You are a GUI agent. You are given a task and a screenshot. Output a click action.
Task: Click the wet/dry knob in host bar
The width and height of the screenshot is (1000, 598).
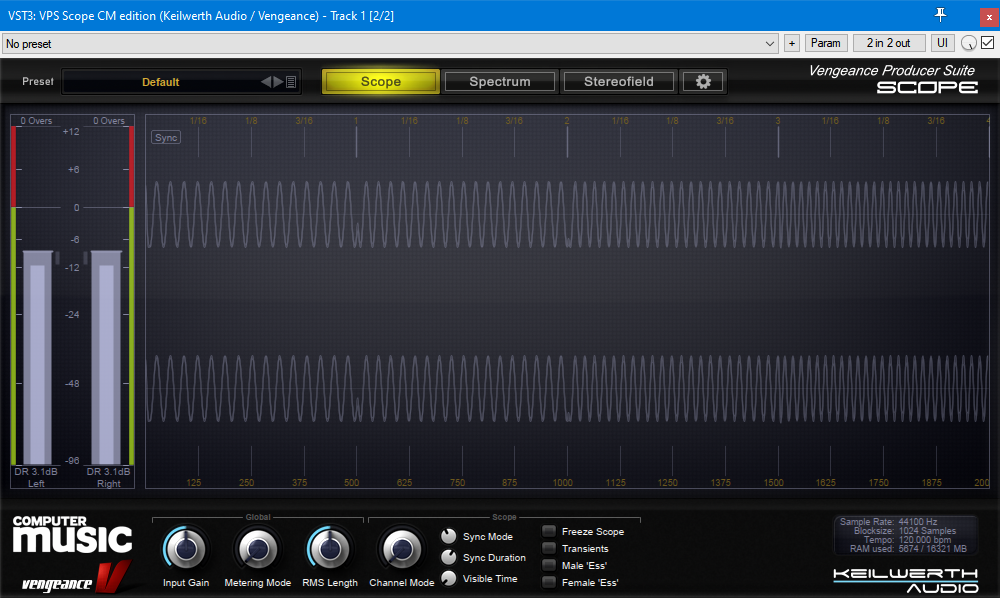click(x=968, y=43)
